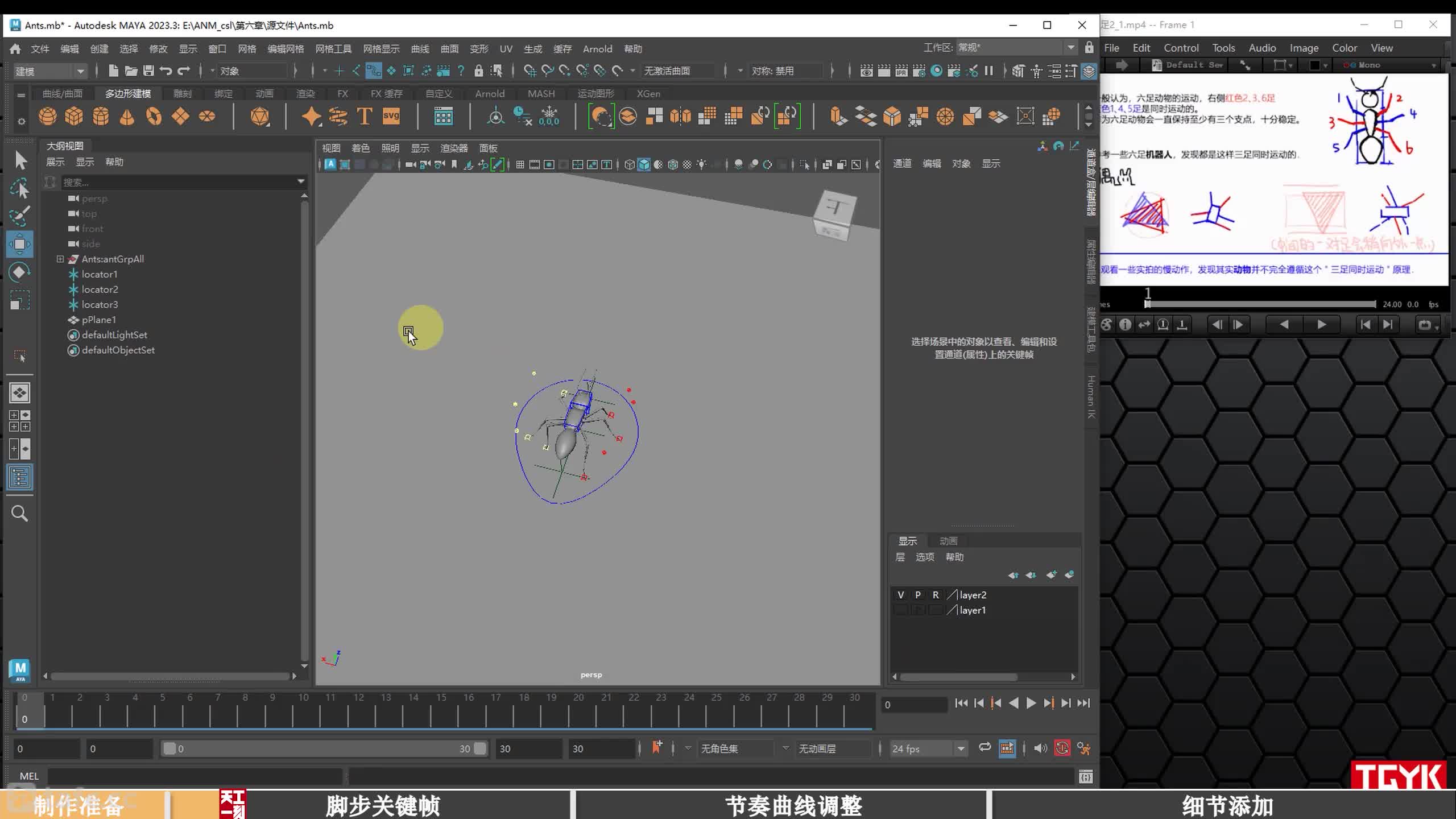The image size is (1456, 819).
Task: Switch to the 动画 layer tab
Action: [948, 541]
